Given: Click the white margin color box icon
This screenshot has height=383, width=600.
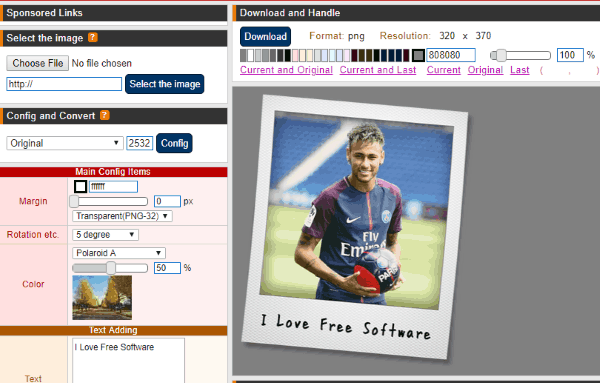Looking at the screenshot, I should coord(80,186).
